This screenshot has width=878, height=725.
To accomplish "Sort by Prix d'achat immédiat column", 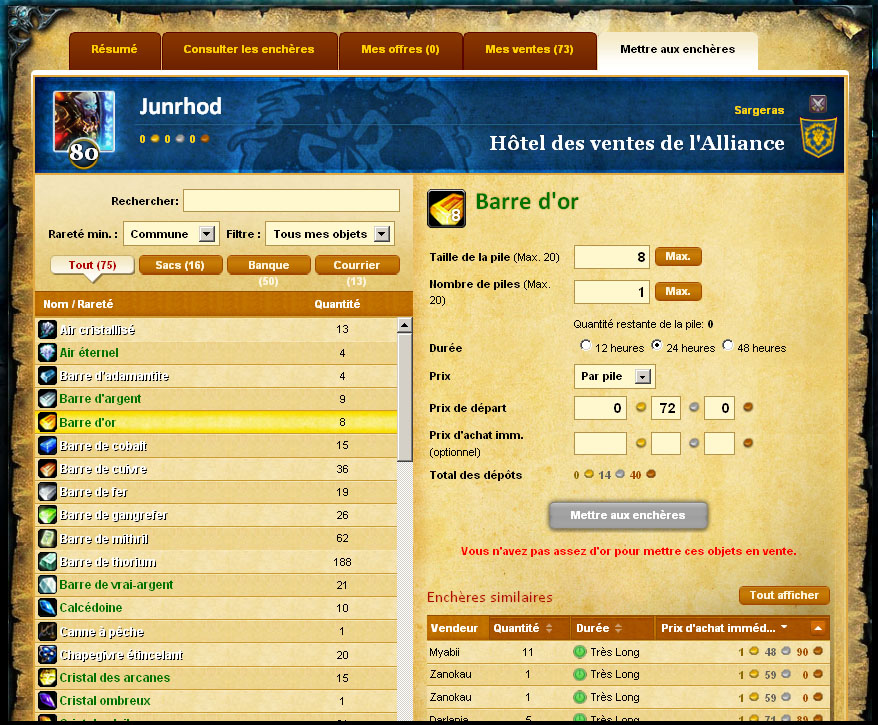I will [724, 628].
